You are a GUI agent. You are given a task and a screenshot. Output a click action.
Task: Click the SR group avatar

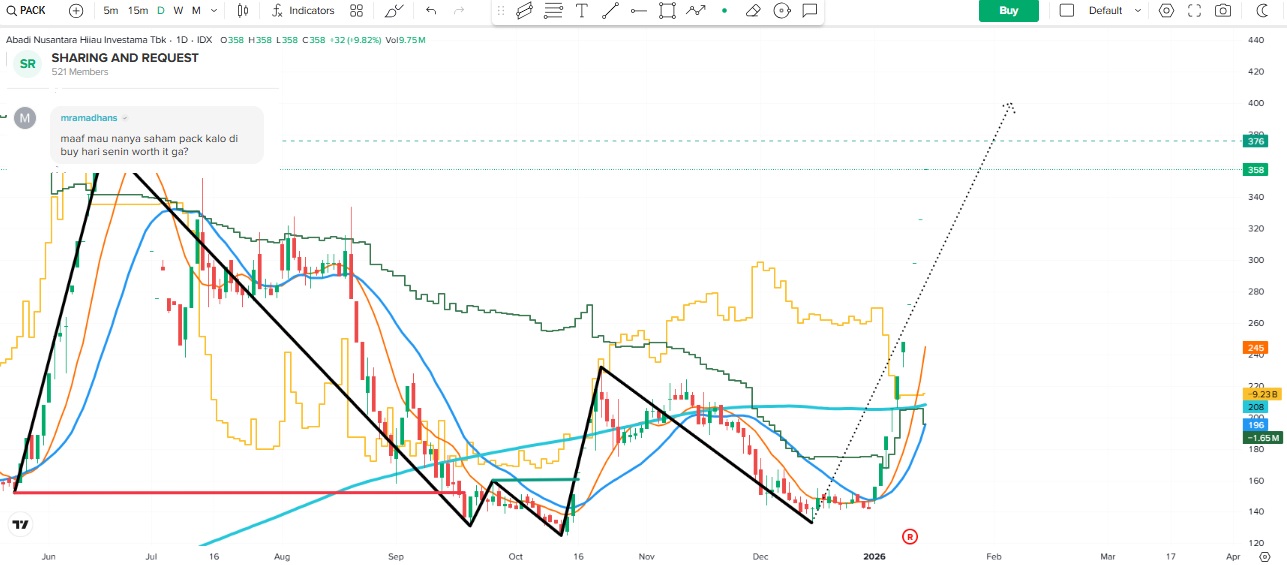[x=27, y=64]
